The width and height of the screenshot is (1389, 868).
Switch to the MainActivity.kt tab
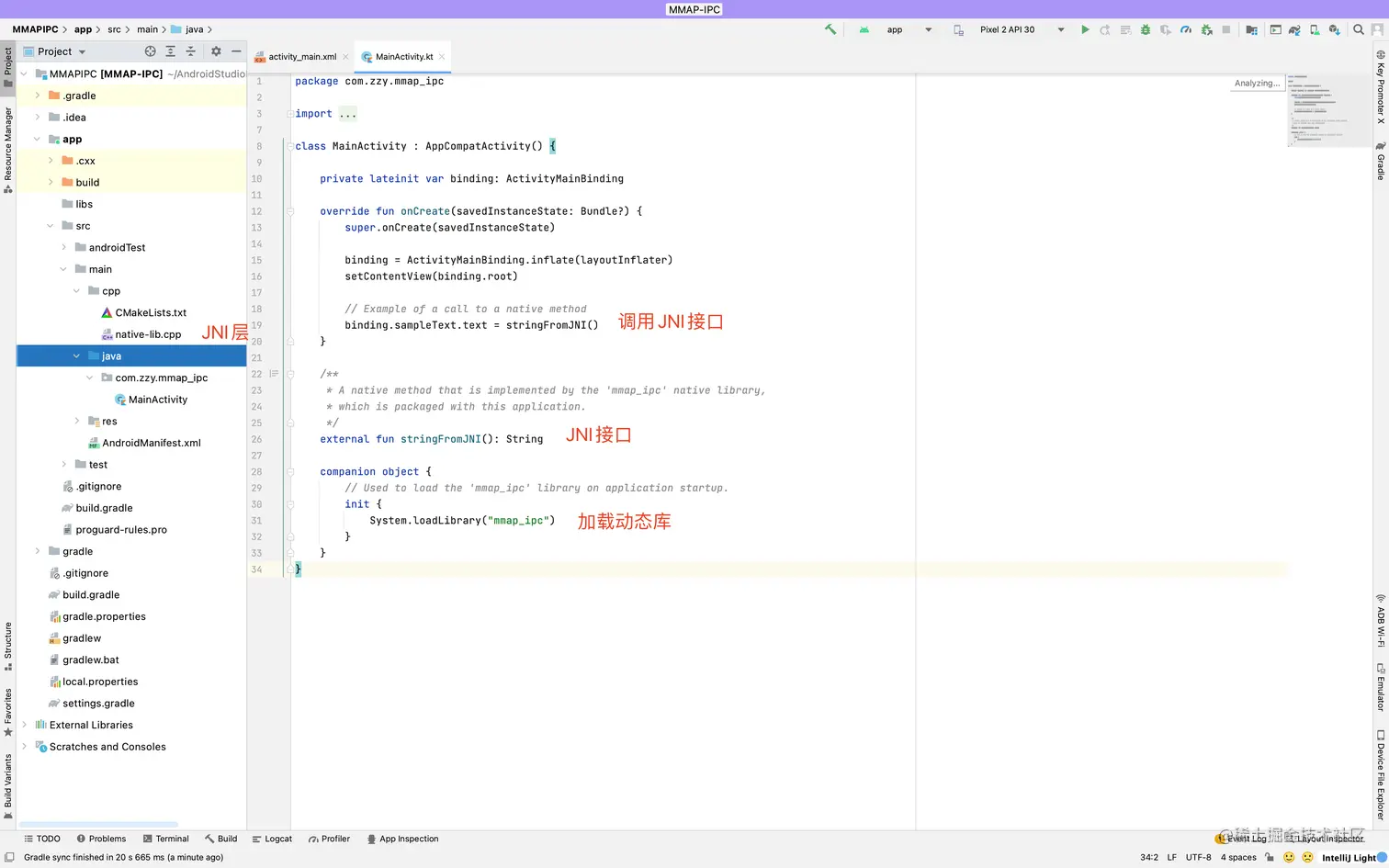pyautogui.click(x=403, y=57)
